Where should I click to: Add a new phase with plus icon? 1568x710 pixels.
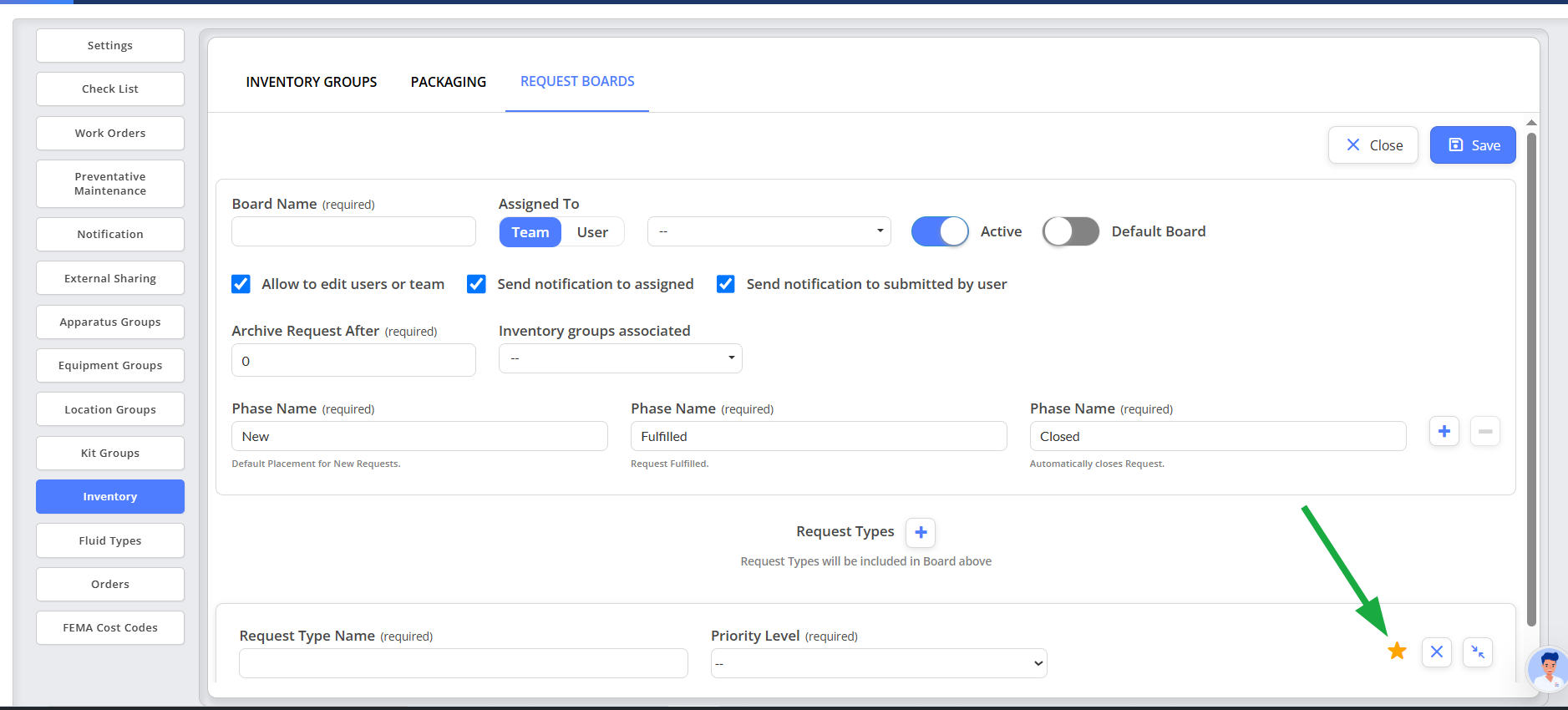[1444, 432]
